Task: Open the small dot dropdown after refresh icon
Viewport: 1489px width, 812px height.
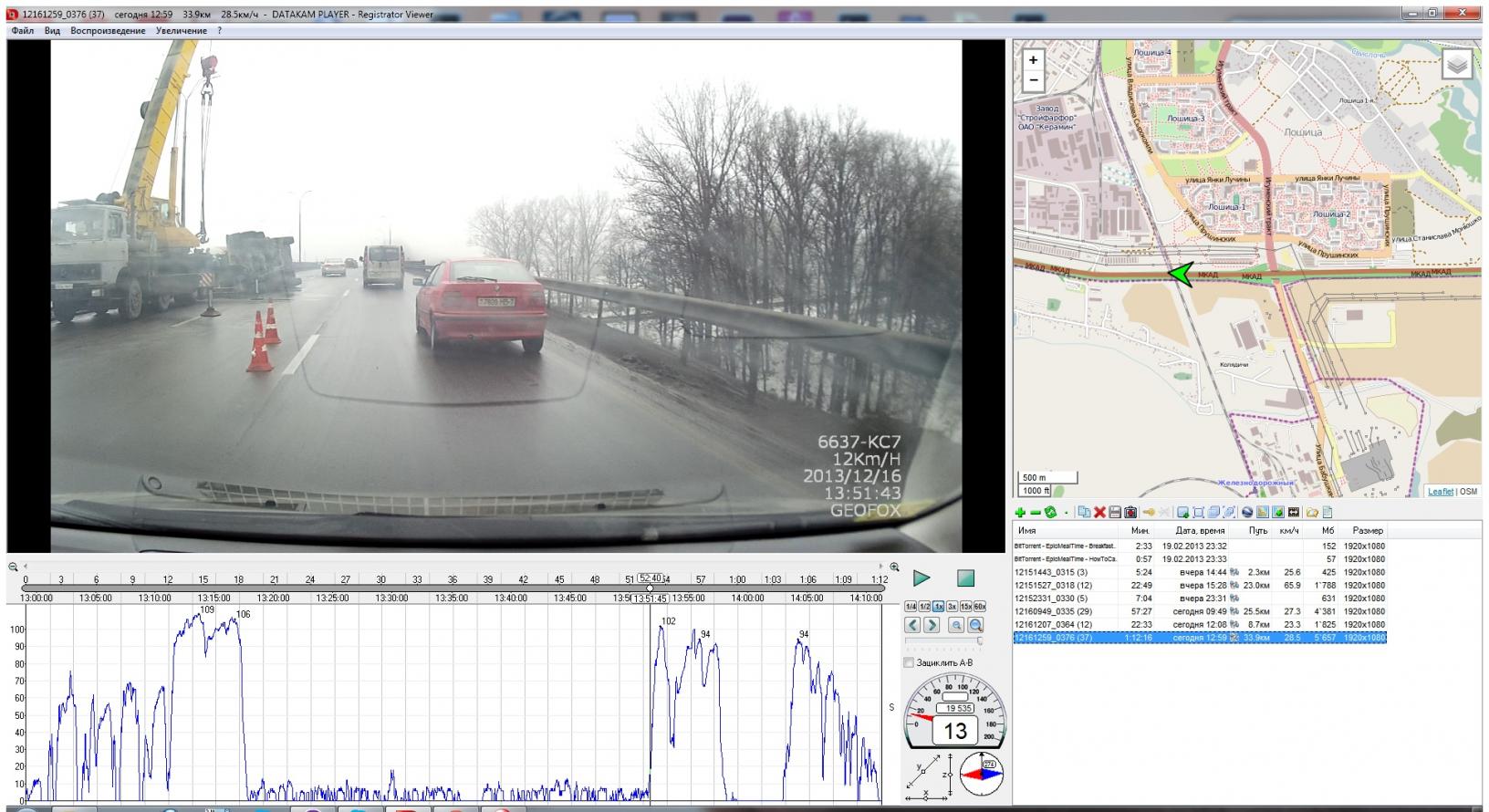Action: (1066, 513)
